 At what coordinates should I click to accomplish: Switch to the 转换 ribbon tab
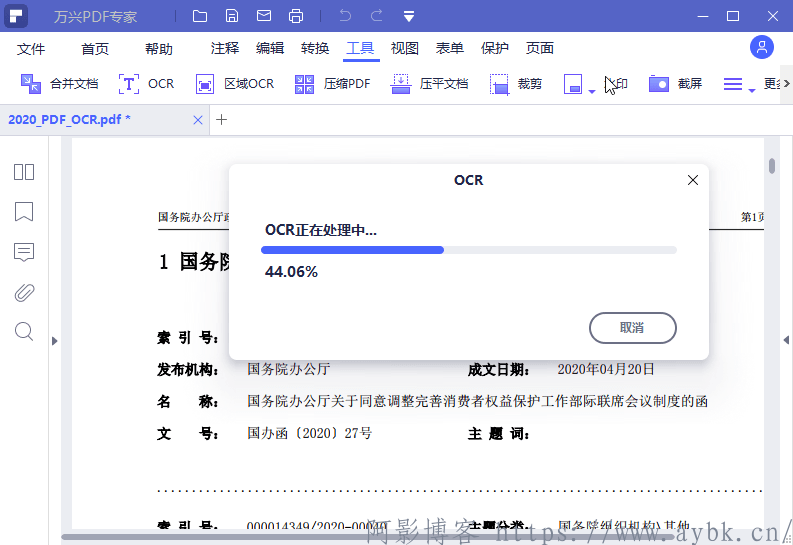click(x=315, y=48)
